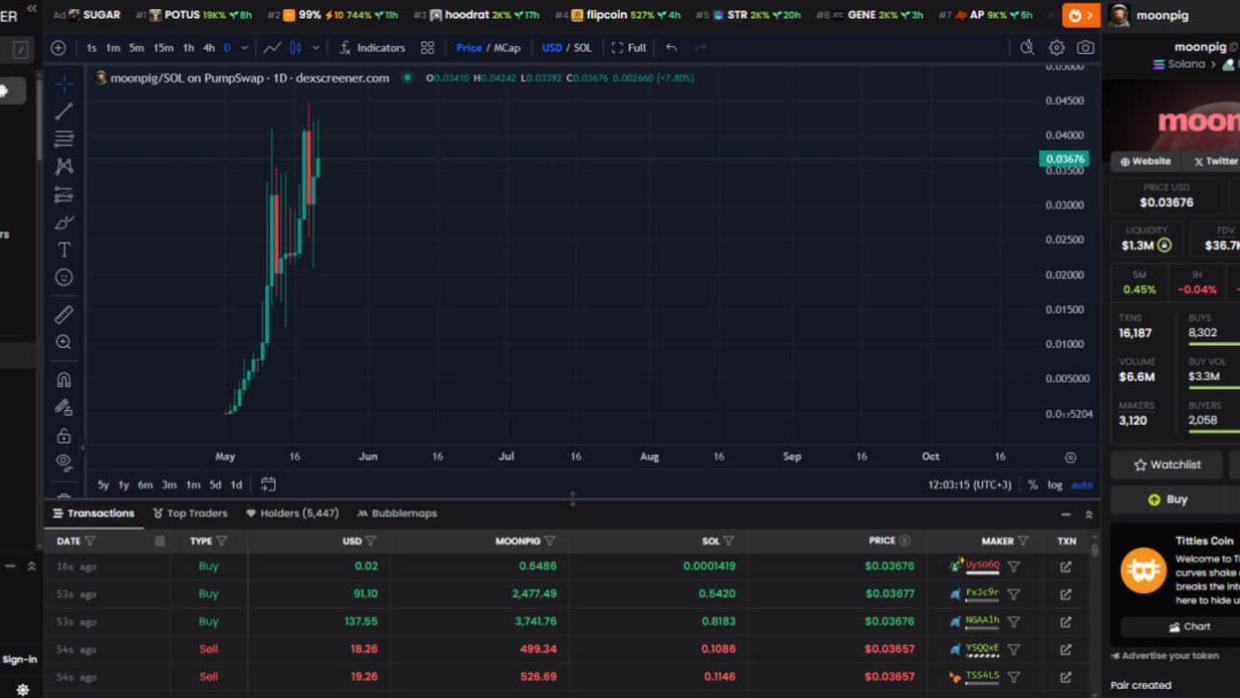
Task: Open the emoji icons tool
Action: 64,277
